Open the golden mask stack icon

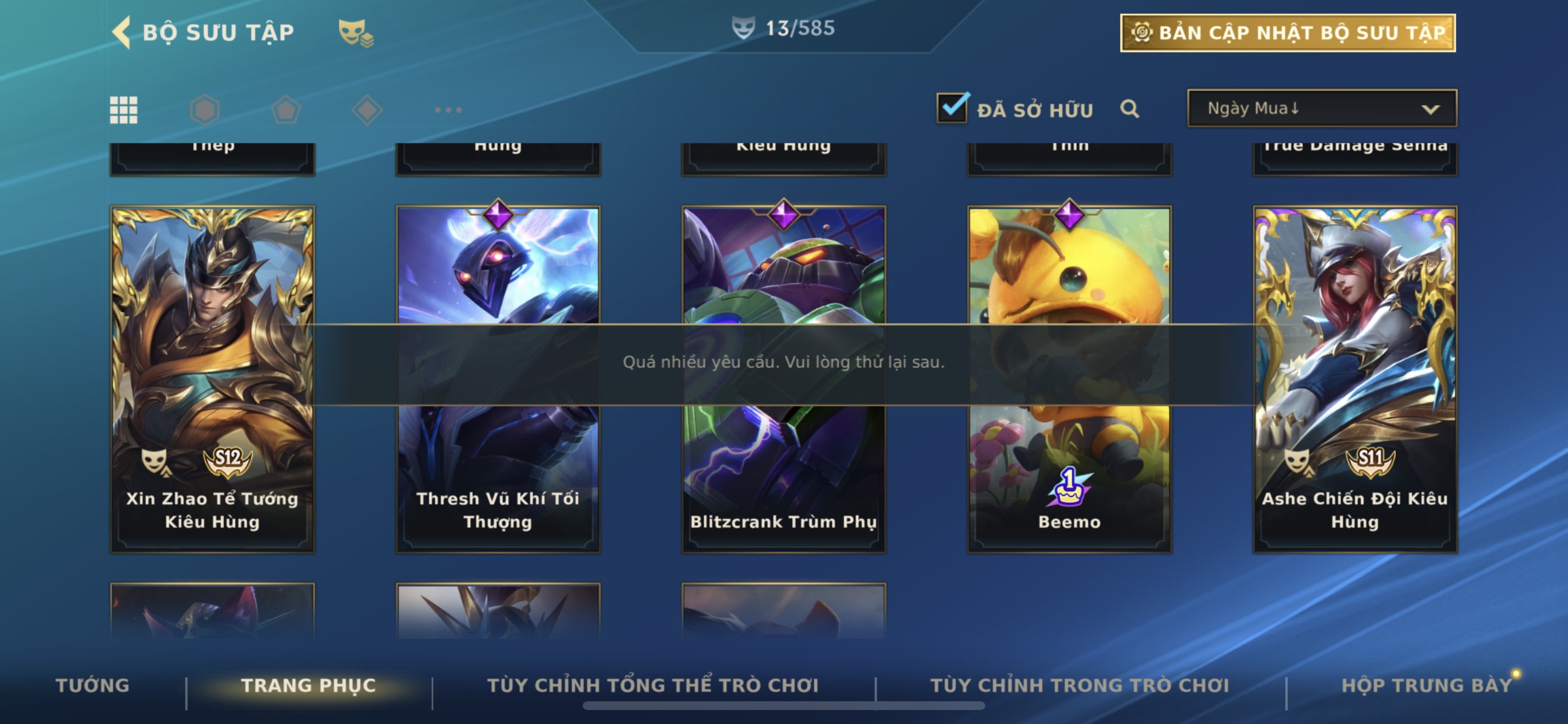point(356,32)
